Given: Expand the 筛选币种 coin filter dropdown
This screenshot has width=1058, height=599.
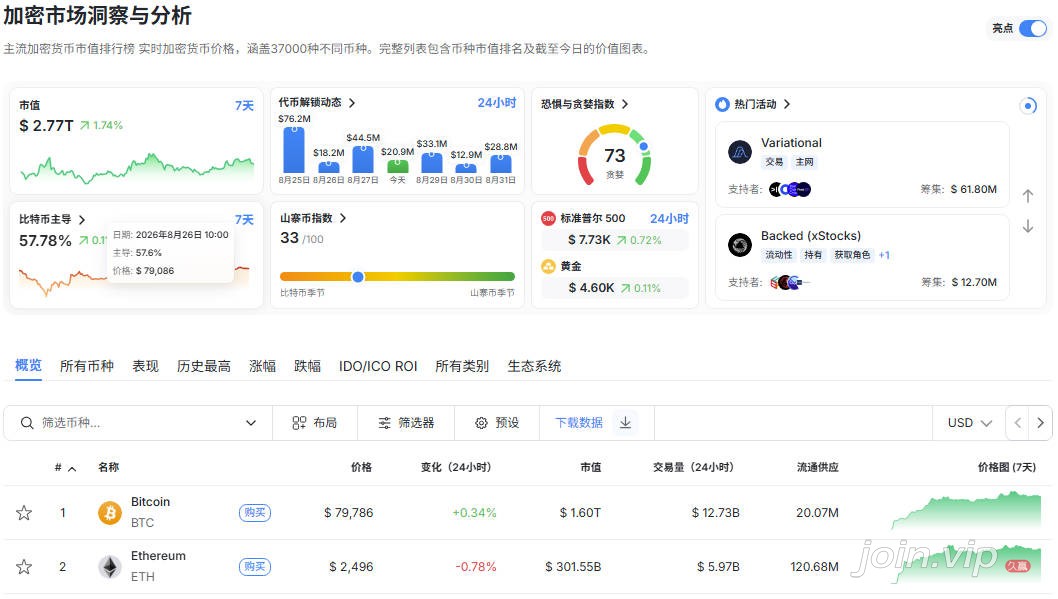Looking at the screenshot, I should 251,423.
